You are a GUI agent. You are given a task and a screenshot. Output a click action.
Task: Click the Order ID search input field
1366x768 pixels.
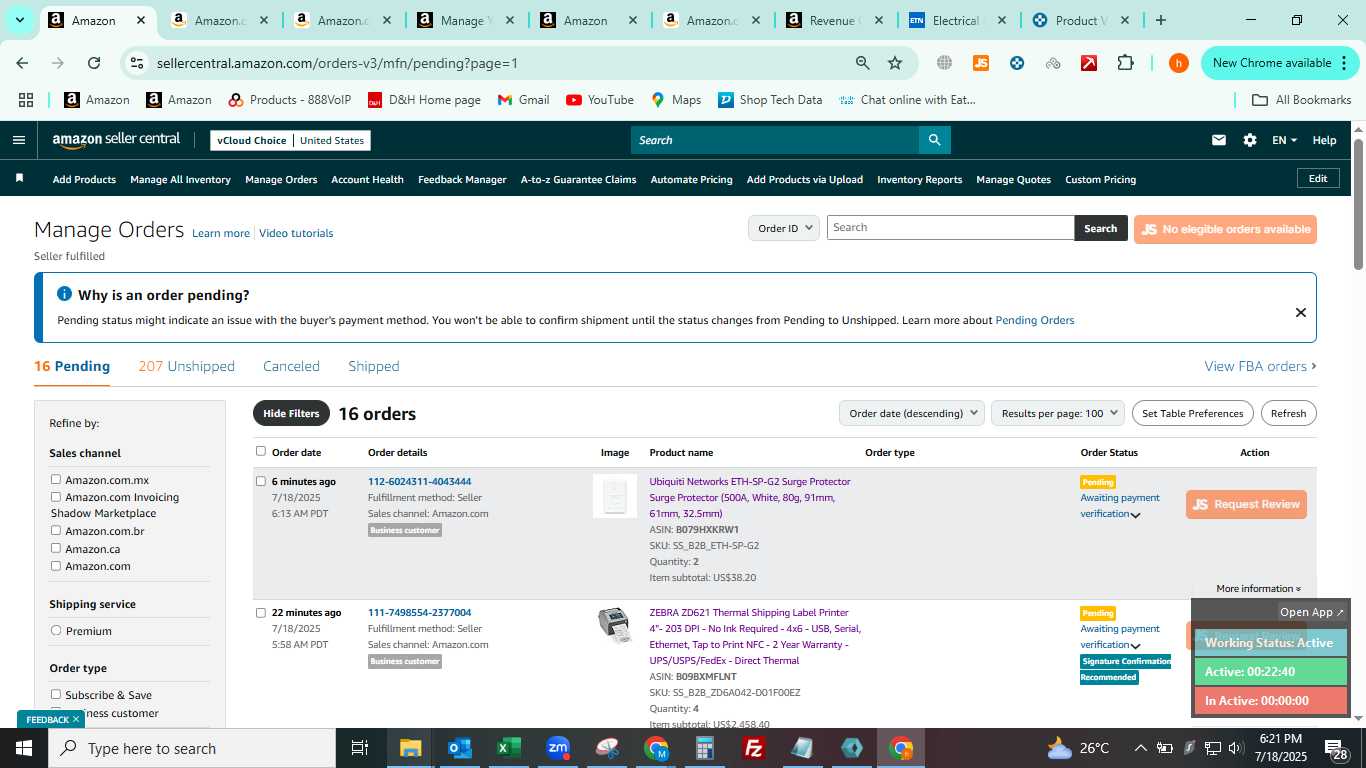(x=950, y=227)
